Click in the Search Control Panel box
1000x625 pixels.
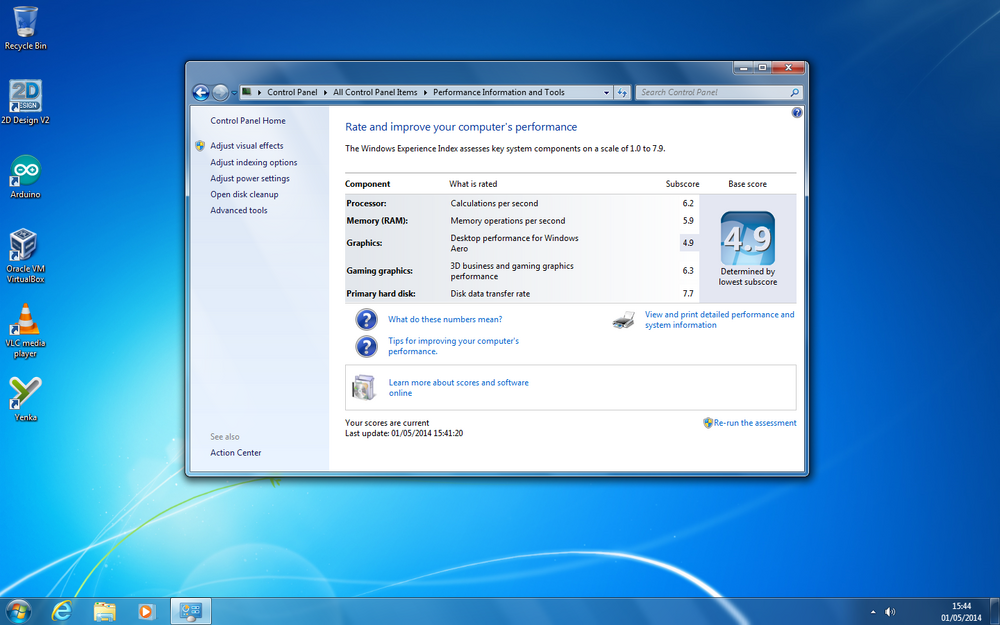tap(712, 92)
